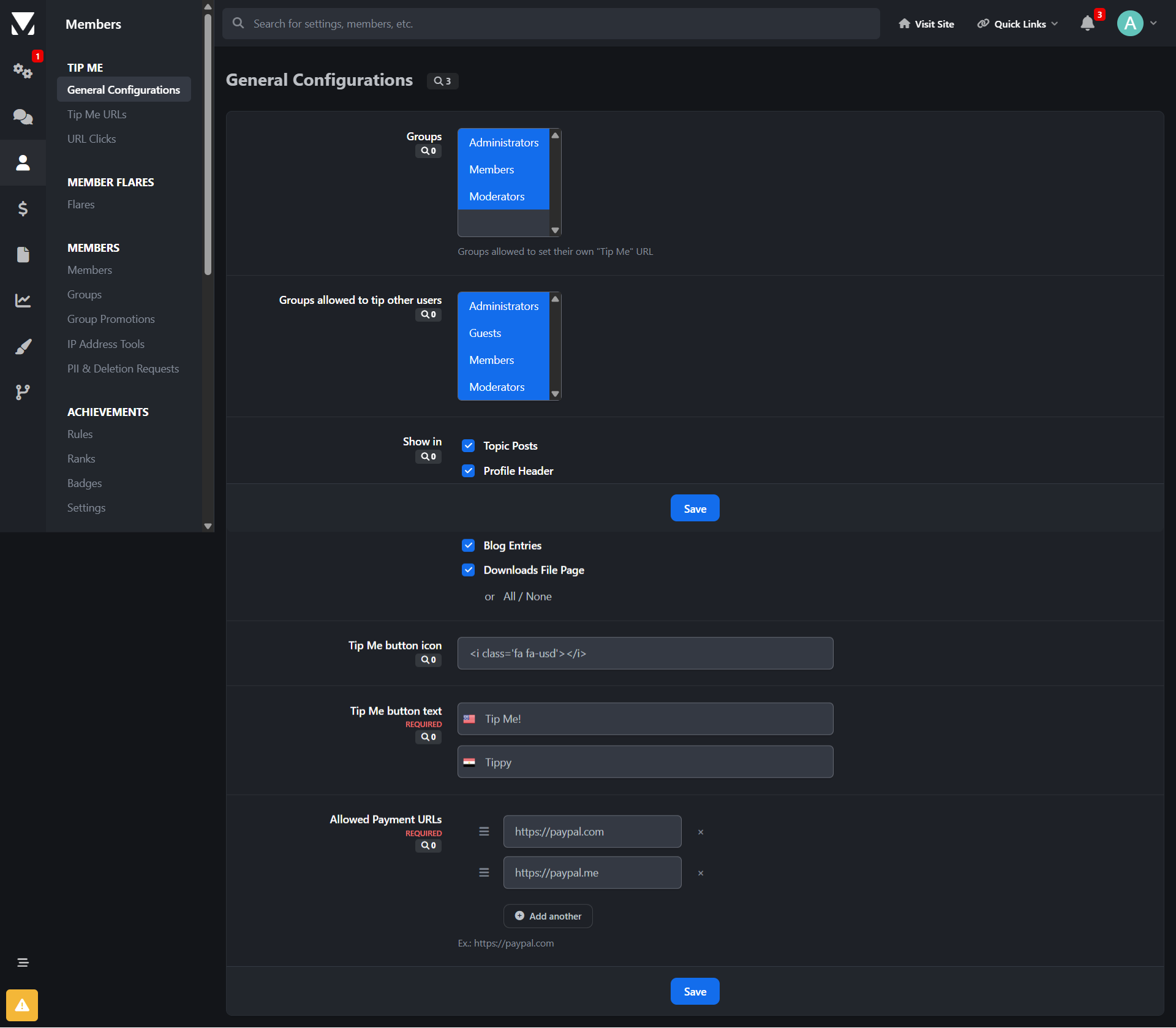This screenshot has height=1028, width=1176.
Task: Select None in Show in options
Action: click(538, 597)
